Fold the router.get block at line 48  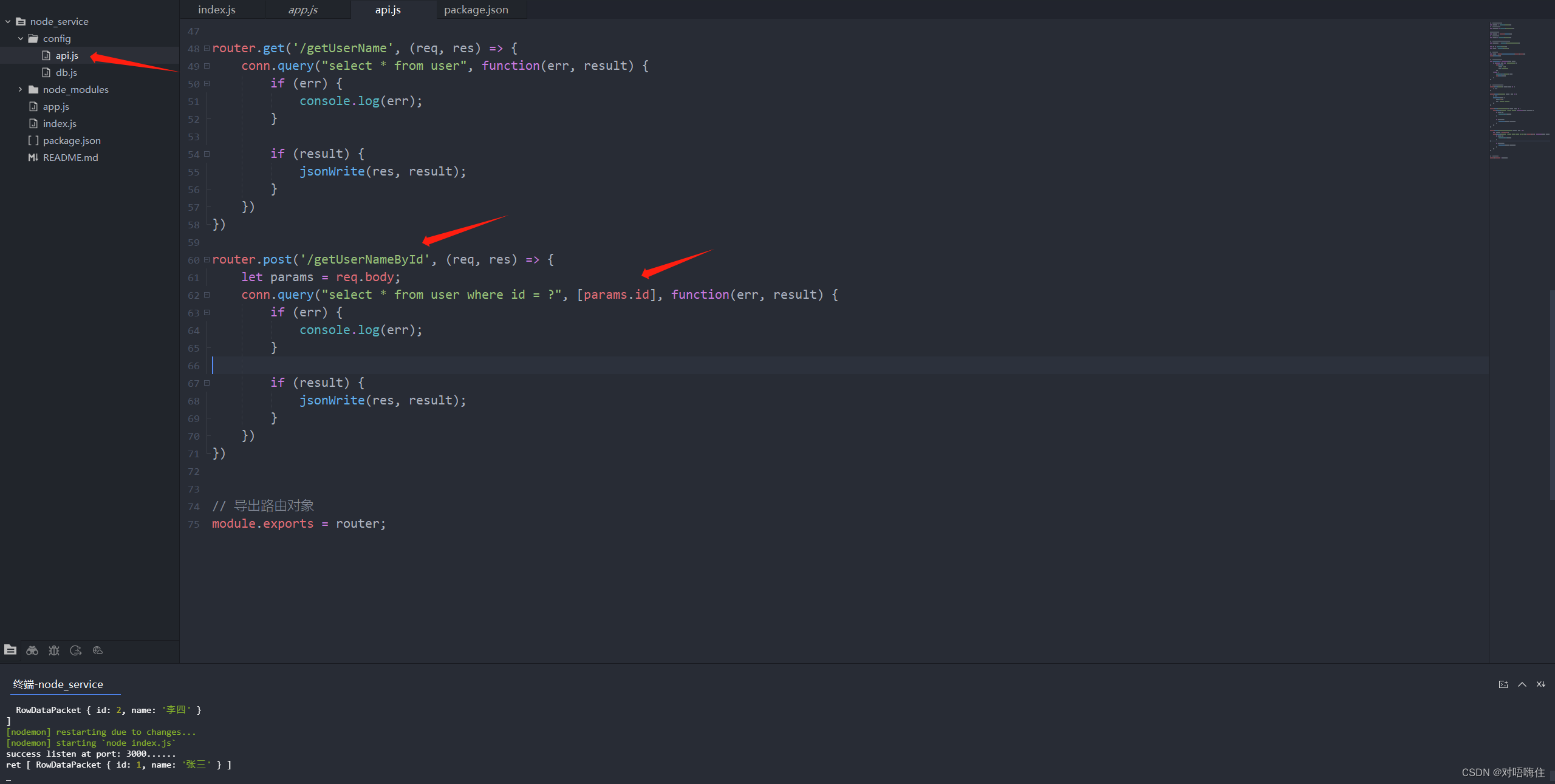pos(207,49)
